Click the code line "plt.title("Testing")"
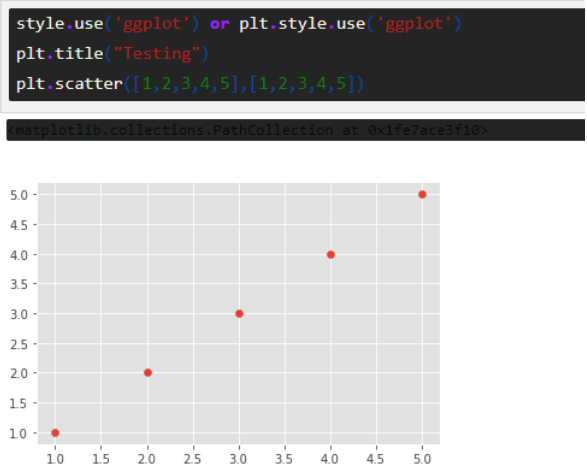 click(112, 54)
